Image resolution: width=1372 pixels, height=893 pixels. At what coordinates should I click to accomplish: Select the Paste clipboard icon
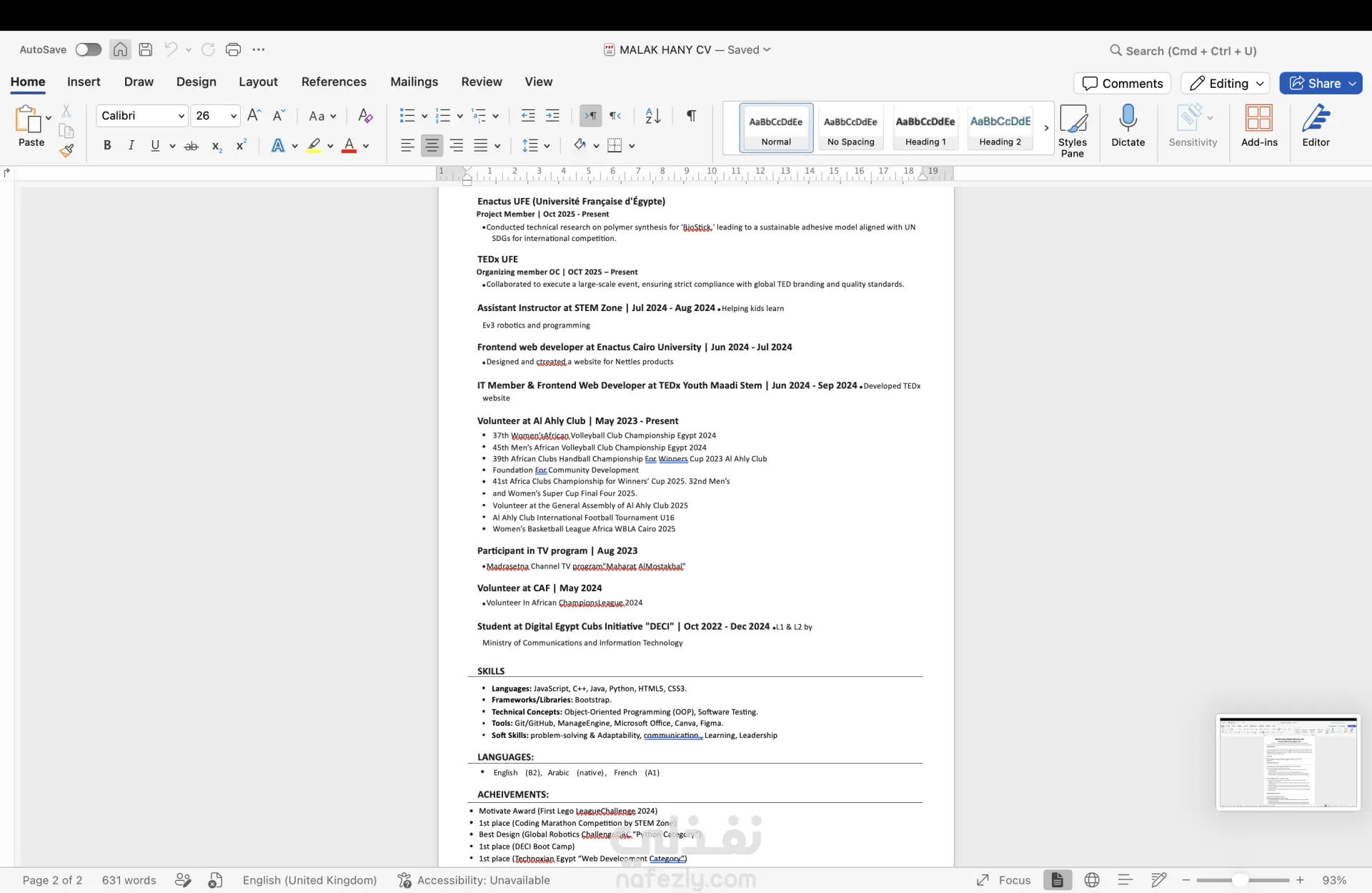tap(28, 119)
